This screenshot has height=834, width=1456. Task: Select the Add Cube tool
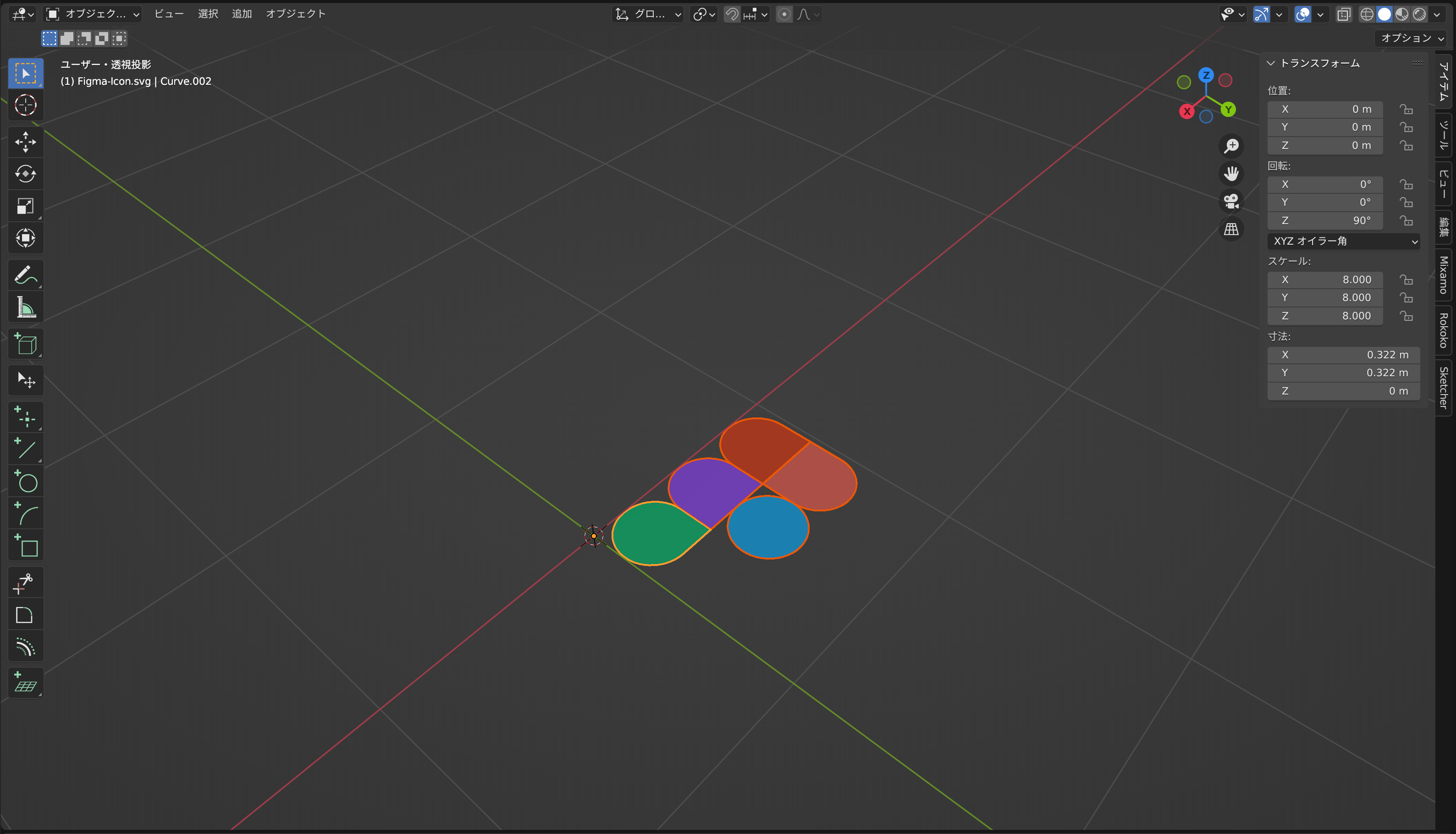point(25,344)
